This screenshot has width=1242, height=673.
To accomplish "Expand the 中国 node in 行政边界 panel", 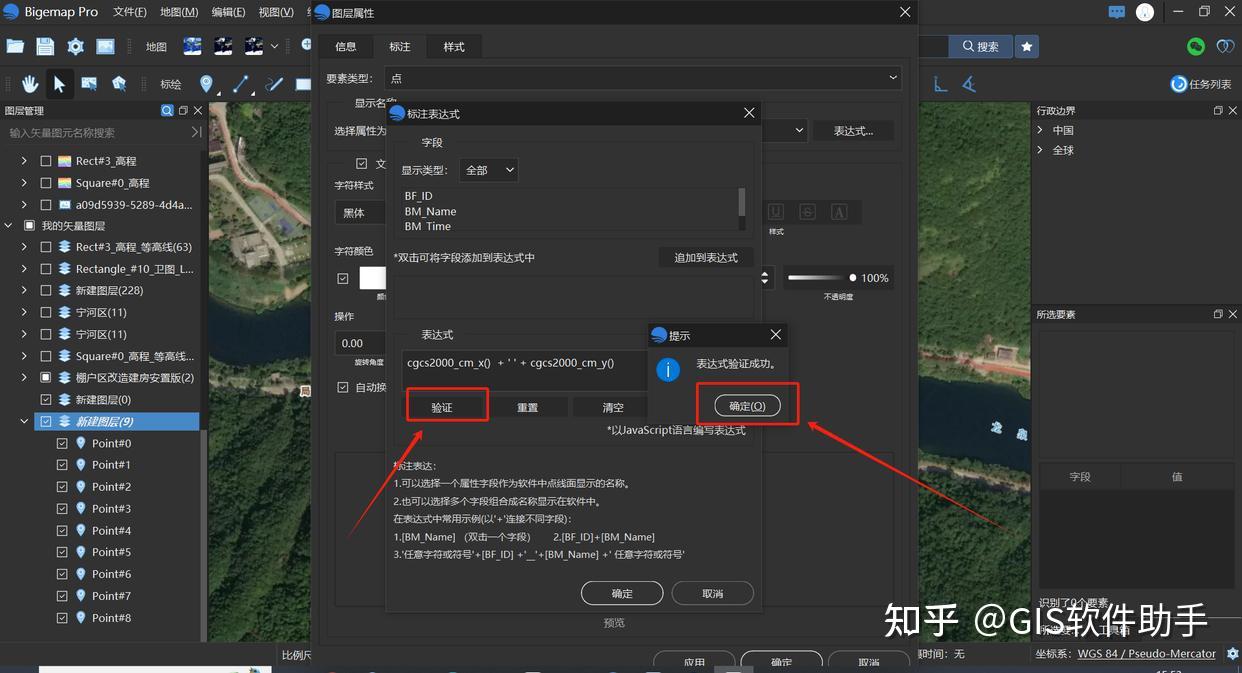I will point(1039,130).
